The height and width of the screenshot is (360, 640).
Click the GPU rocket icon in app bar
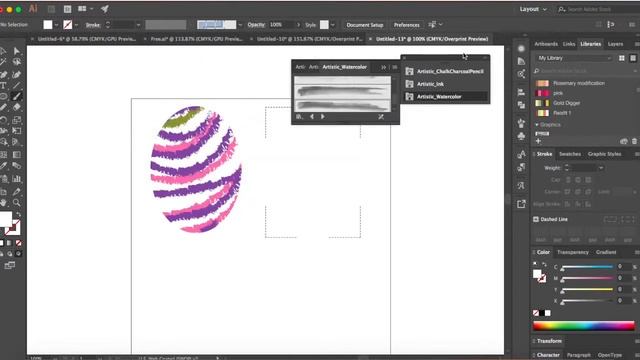click(105, 9)
